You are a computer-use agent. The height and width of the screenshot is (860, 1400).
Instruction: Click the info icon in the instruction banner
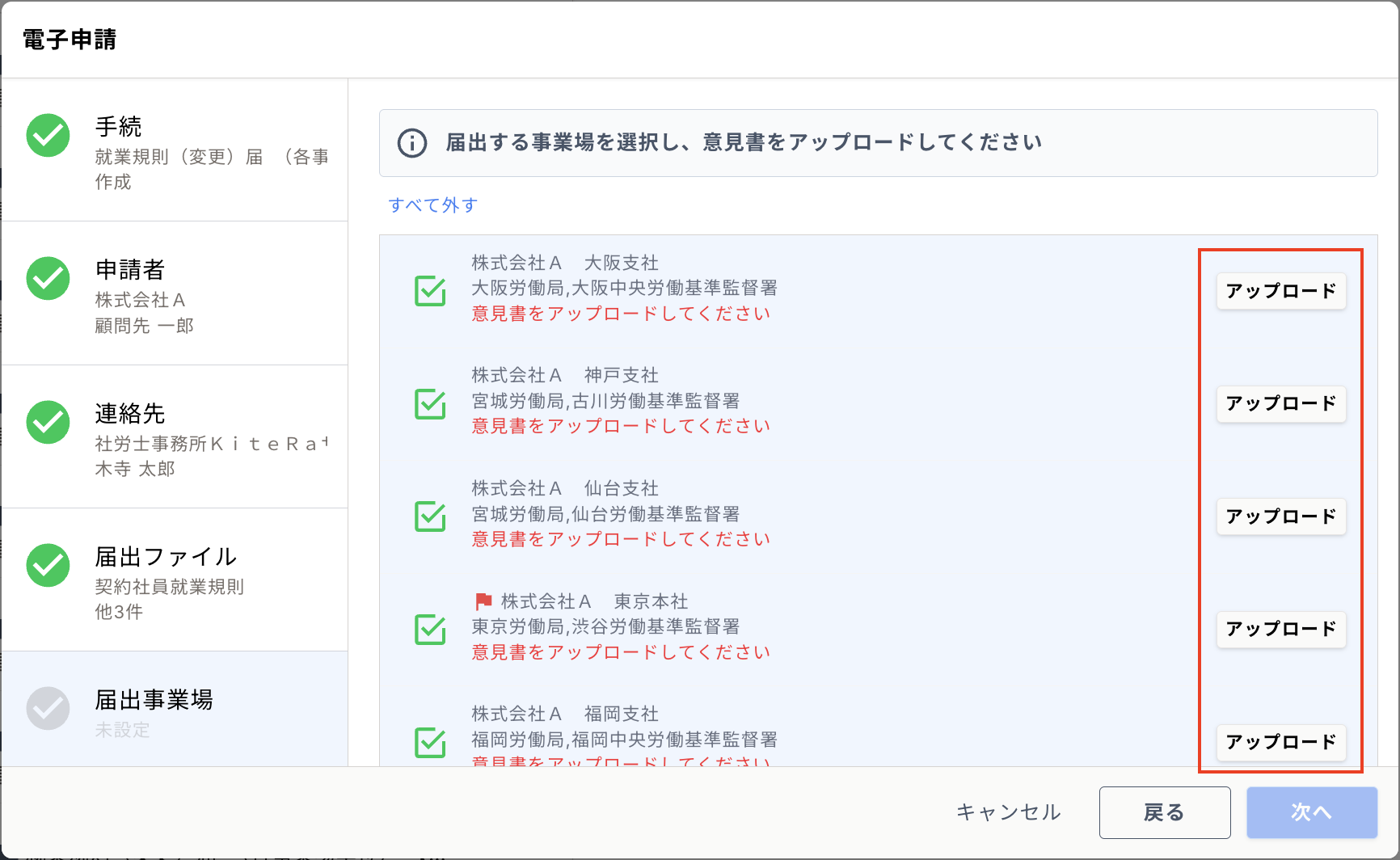point(412,143)
